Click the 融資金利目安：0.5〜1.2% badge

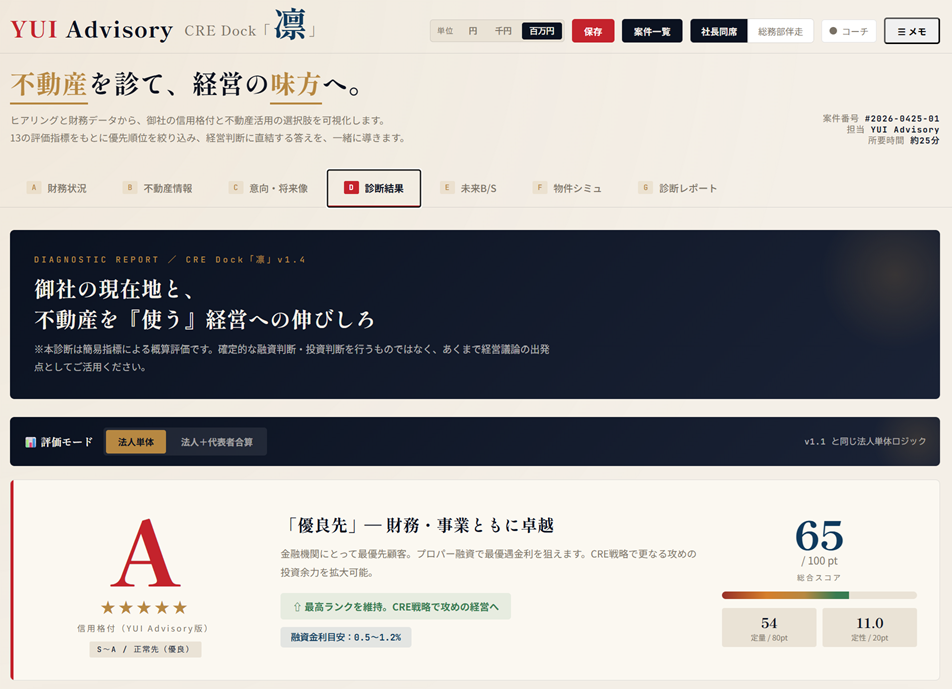[345, 637]
